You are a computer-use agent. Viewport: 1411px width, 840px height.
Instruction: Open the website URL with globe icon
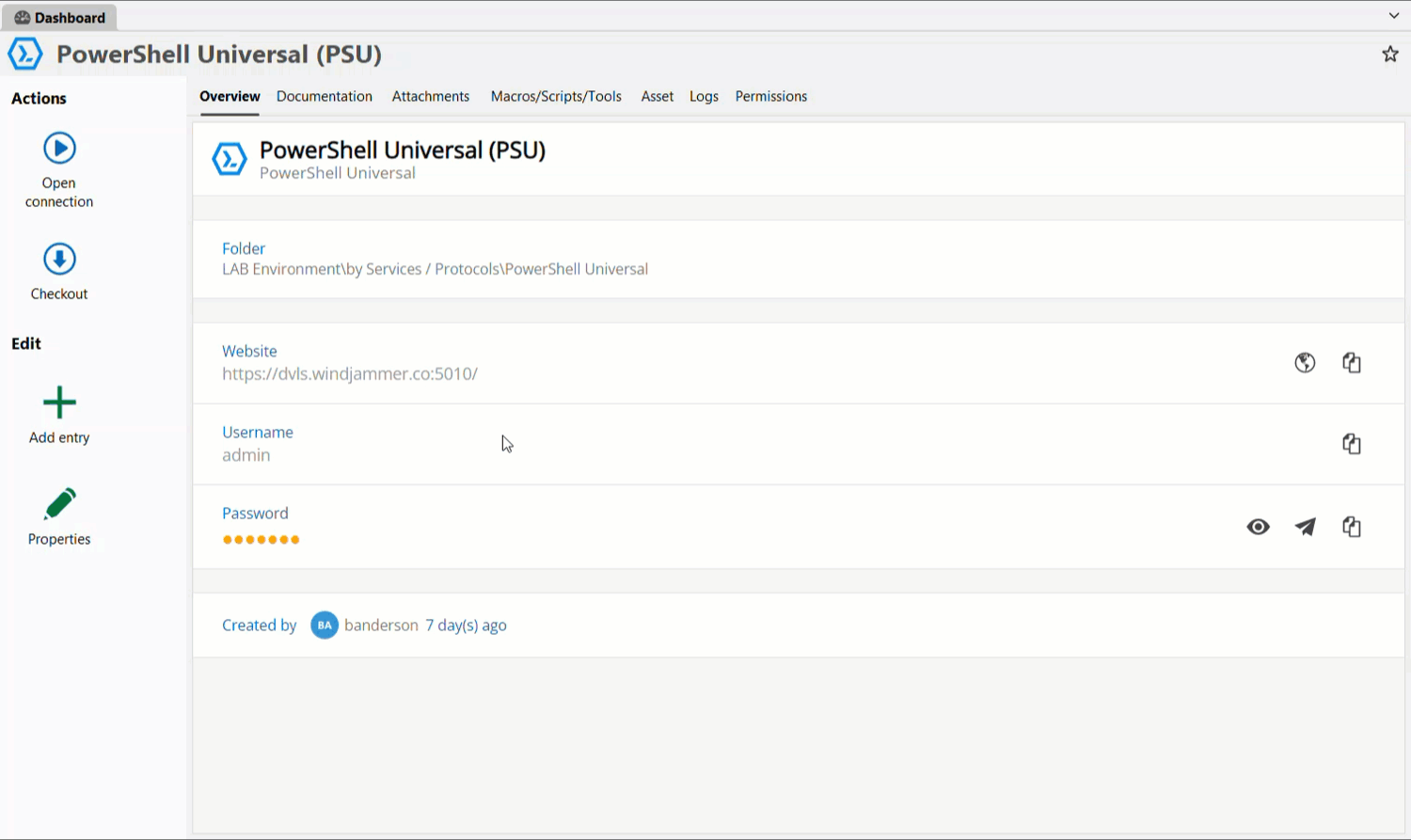(x=1305, y=363)
